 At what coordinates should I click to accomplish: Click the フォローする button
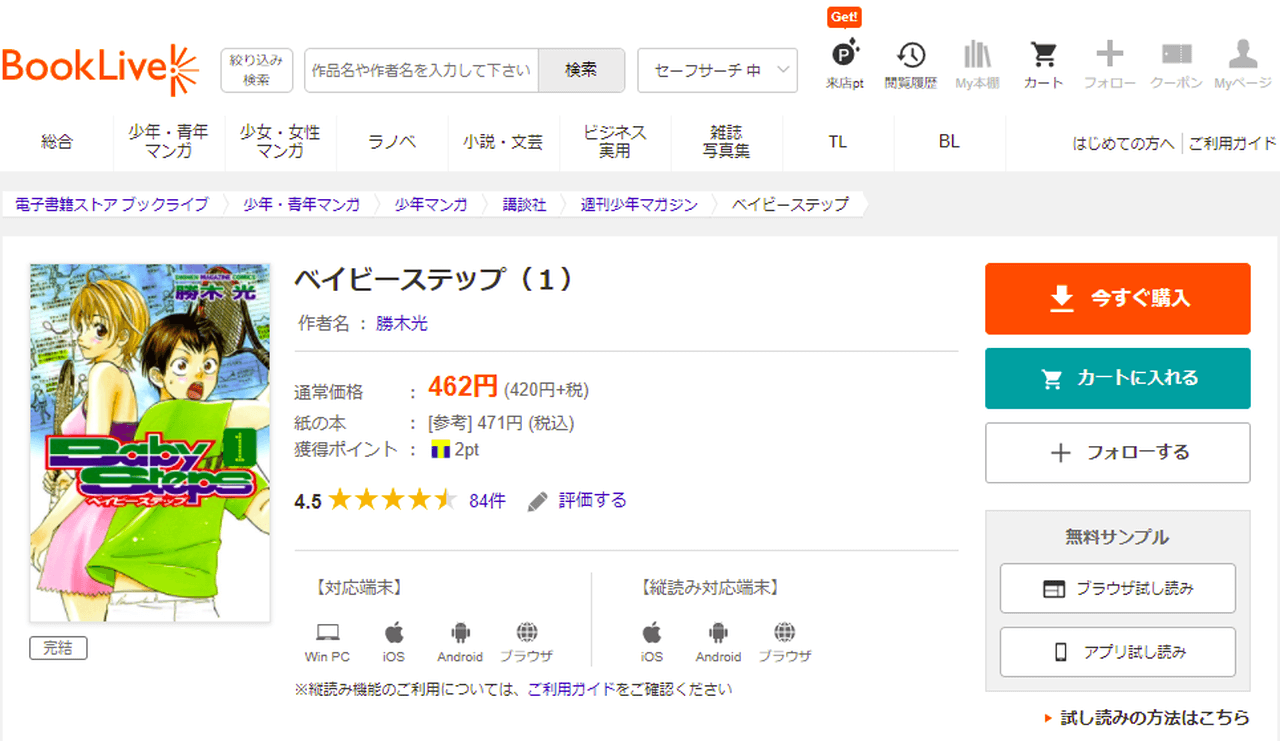(x=1117, y=453)
